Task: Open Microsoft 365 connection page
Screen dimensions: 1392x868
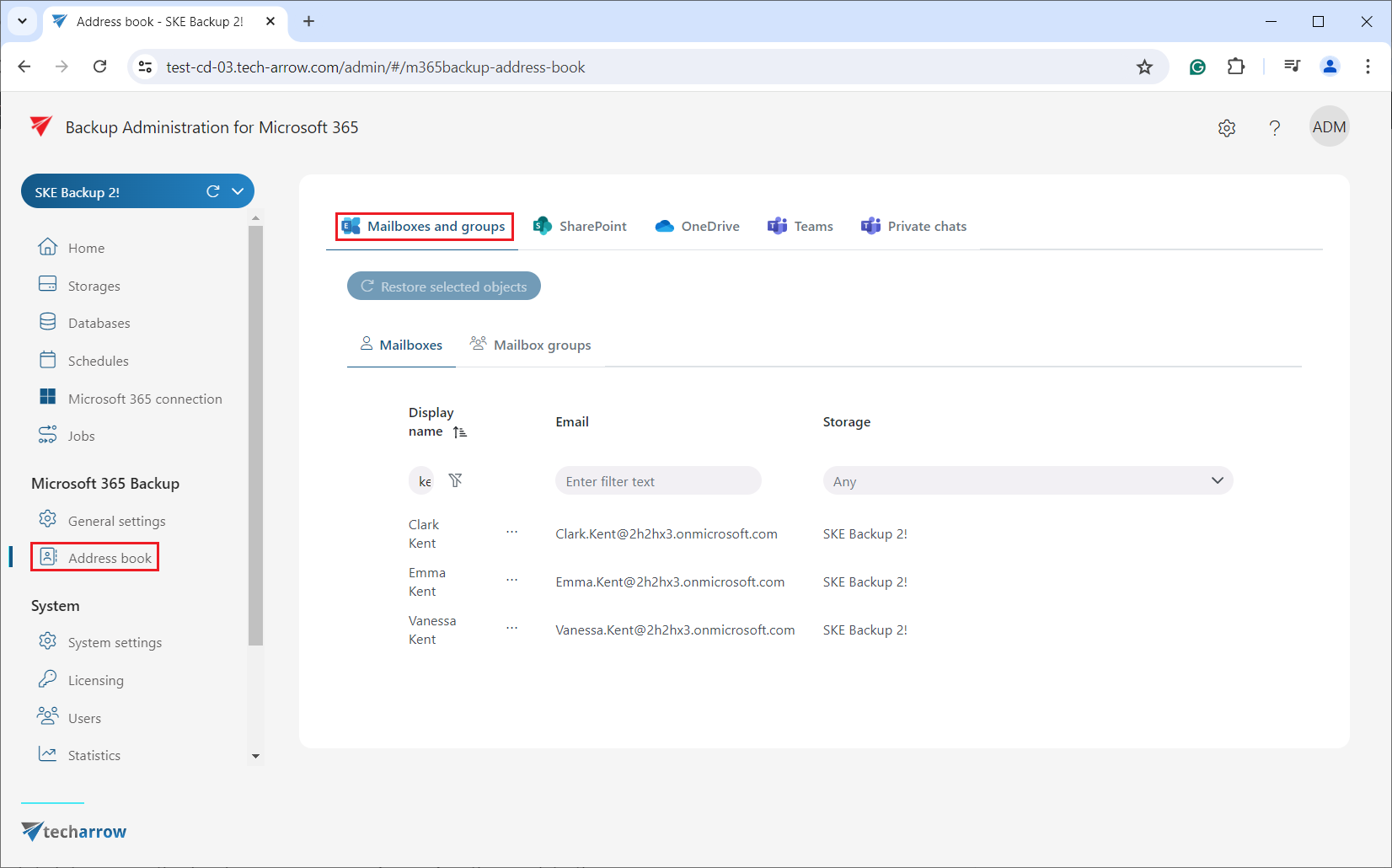Action: click(x=144, y=399)
